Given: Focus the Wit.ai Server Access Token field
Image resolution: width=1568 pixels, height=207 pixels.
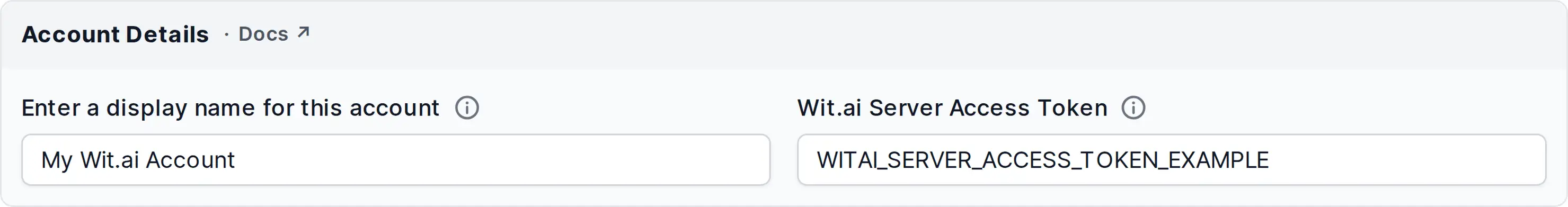Looking at the screenshot, I should point(1172,159).
